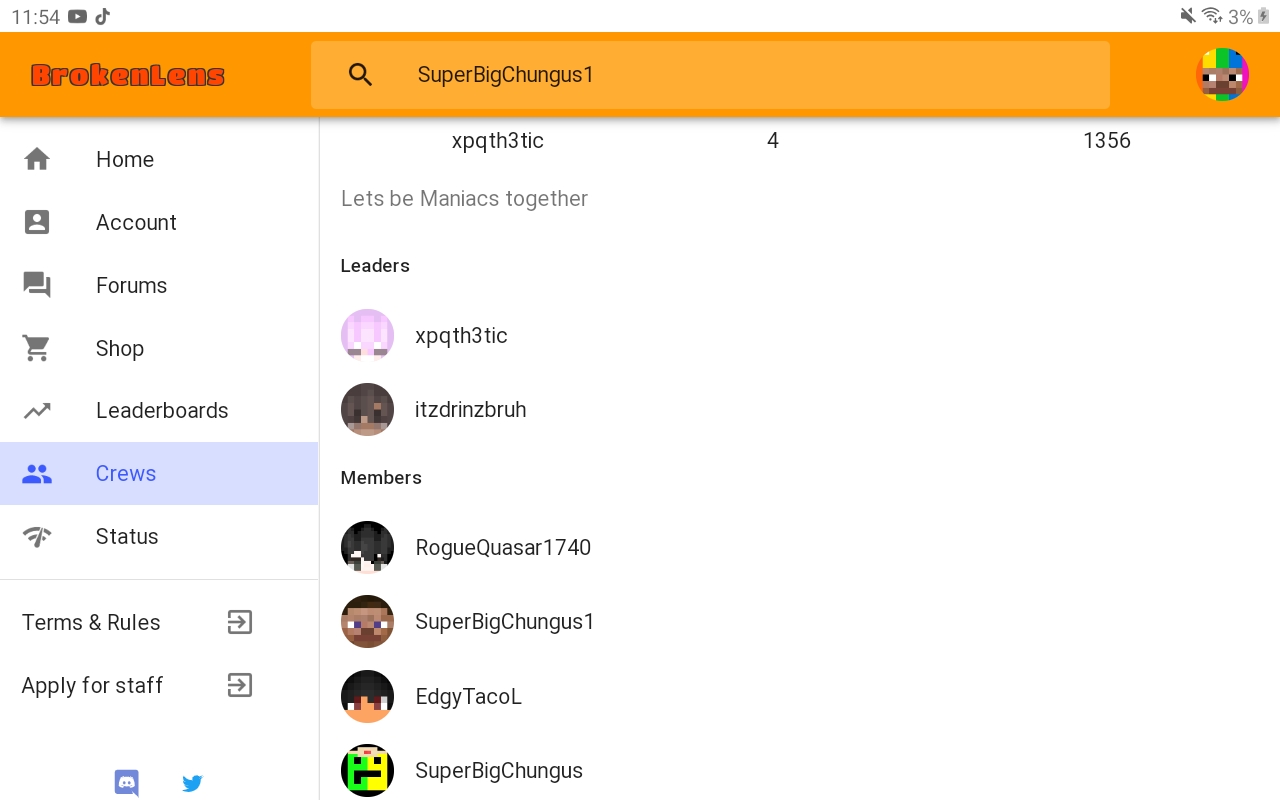Click xpqth3tic's avatar under Leaders
This screenshot has width=1280, height=800.
tap(367, 335)
